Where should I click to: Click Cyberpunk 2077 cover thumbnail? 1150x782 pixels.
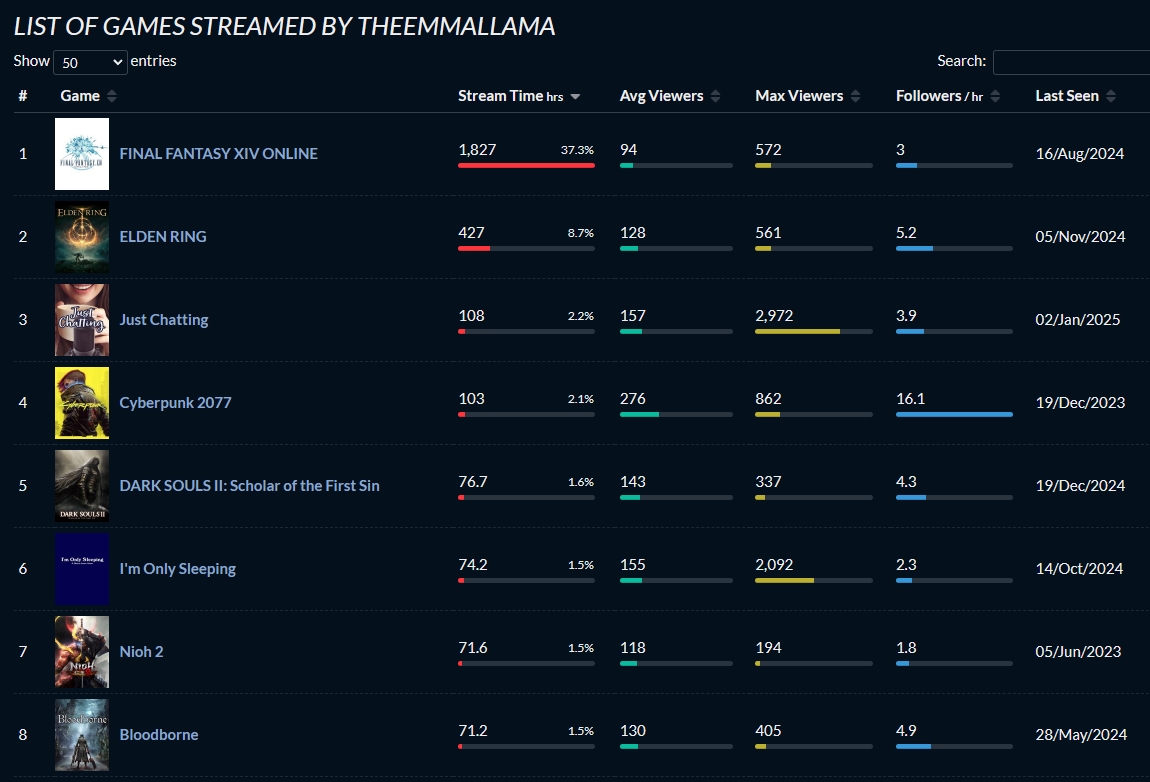click(82, 403)
